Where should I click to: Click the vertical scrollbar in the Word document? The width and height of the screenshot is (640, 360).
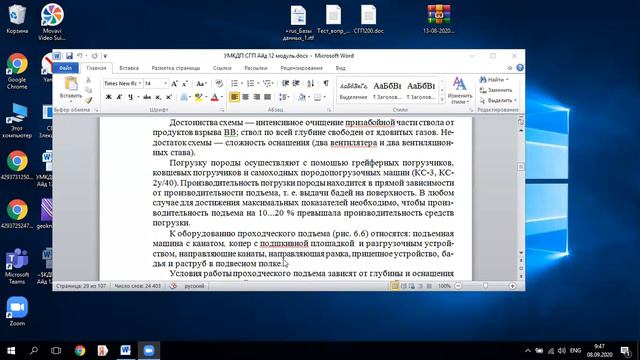click(521, 192)
